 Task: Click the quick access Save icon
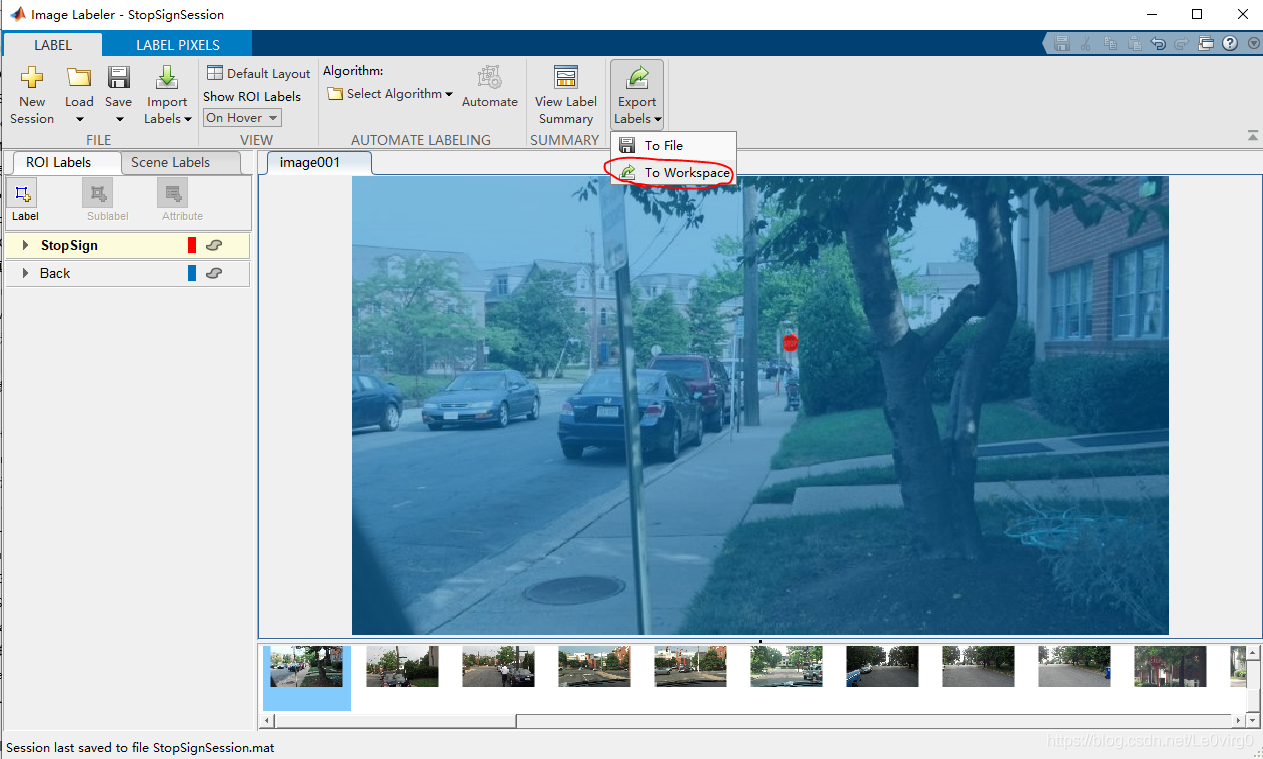[1062, 43]
